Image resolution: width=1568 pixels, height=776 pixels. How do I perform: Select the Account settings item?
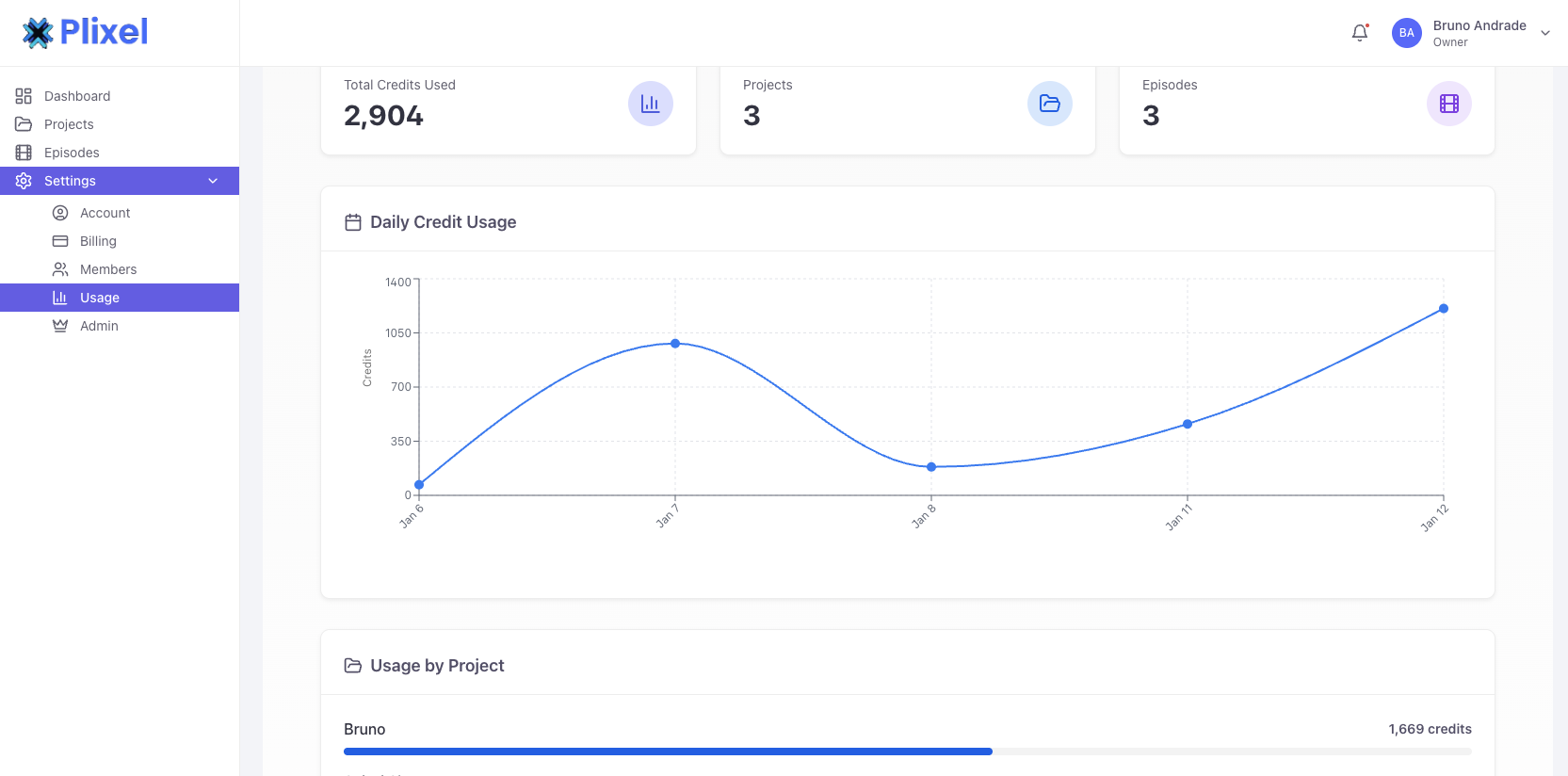pos(105,213)
